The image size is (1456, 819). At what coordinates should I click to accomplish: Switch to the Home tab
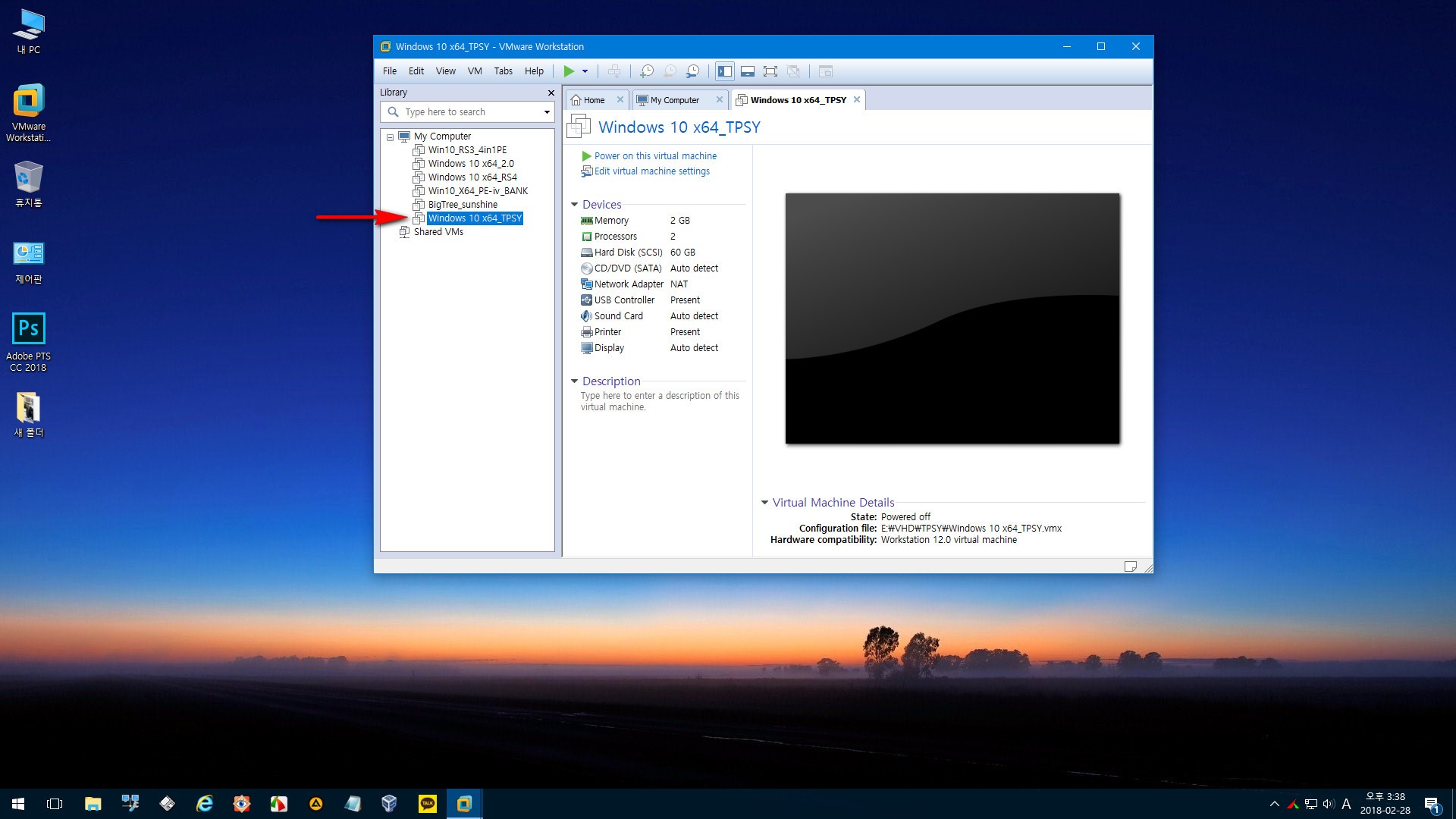[x=595, y=100]
